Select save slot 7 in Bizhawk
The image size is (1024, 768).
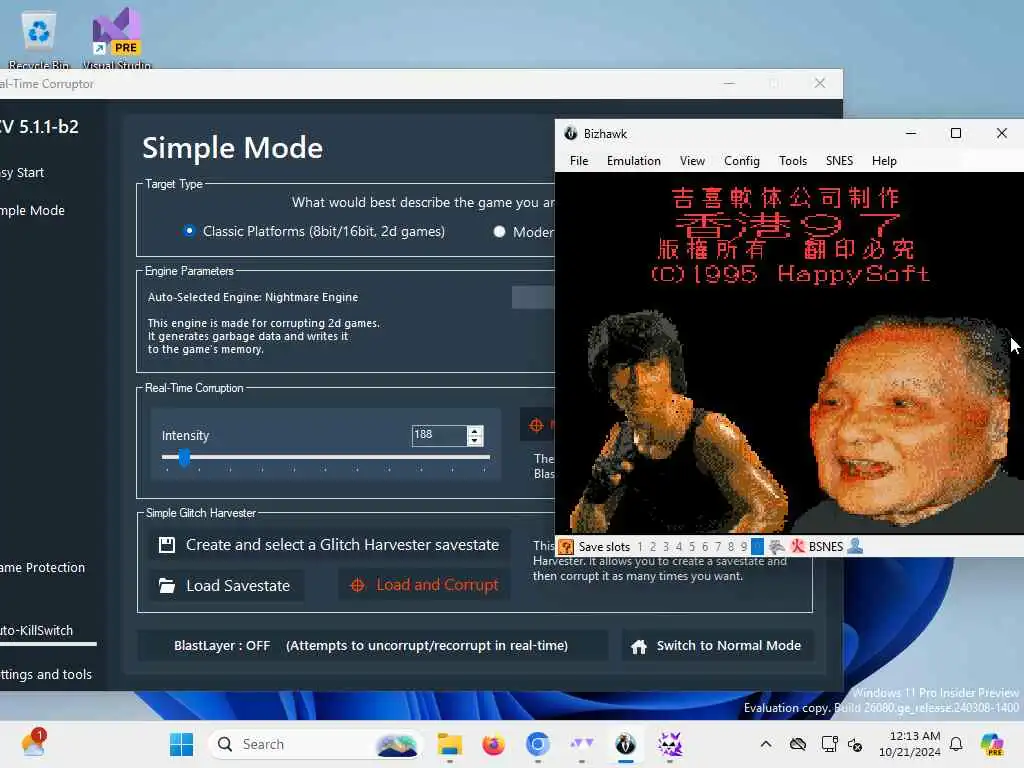pos(718,547)
